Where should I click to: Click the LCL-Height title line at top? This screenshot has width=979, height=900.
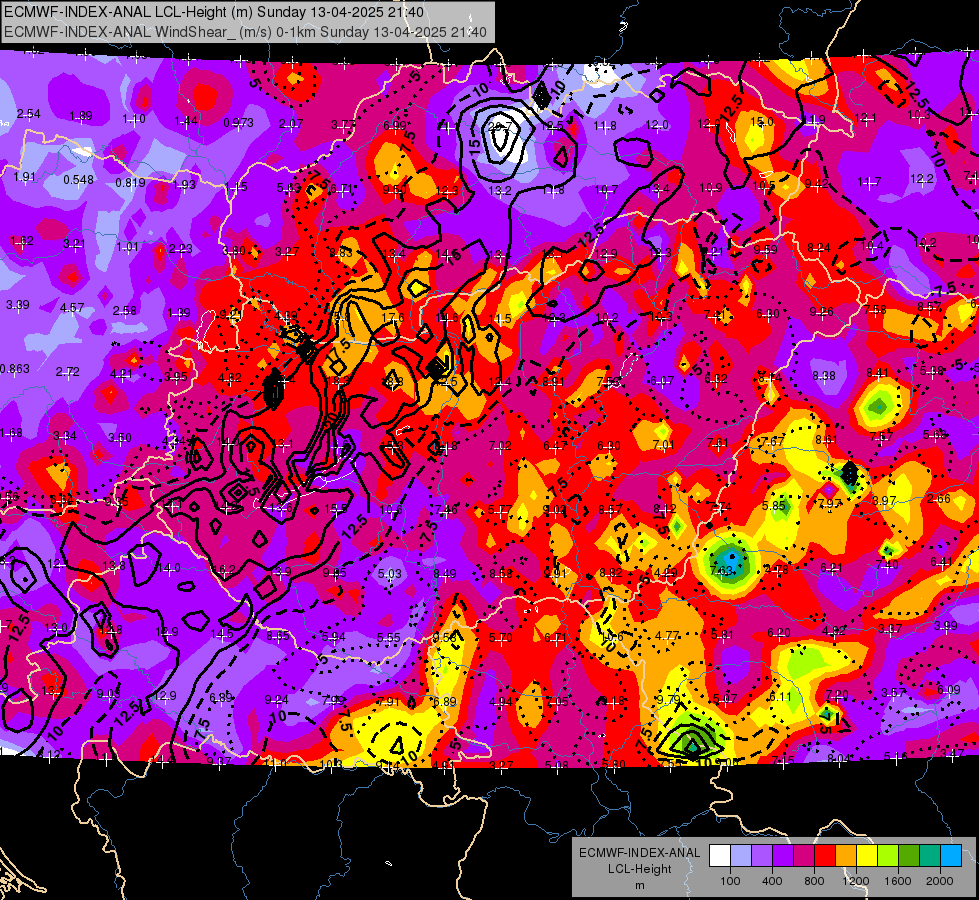[x=214, y=12]
